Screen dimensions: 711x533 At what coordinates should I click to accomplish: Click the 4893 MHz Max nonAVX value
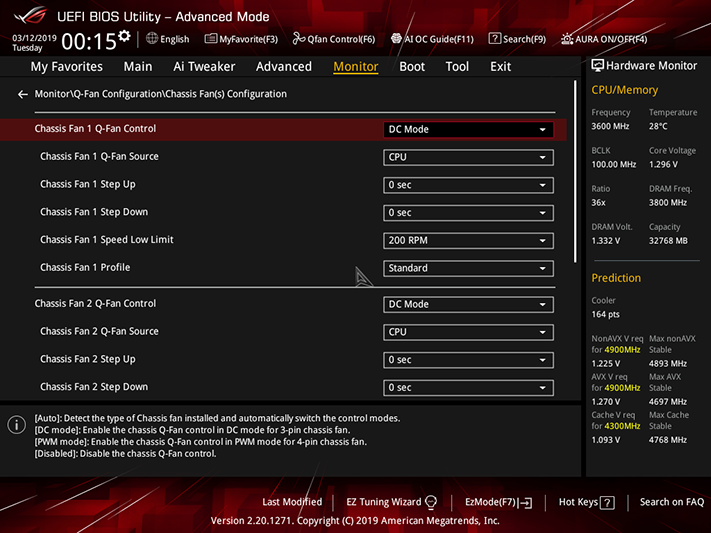(667, 364)
